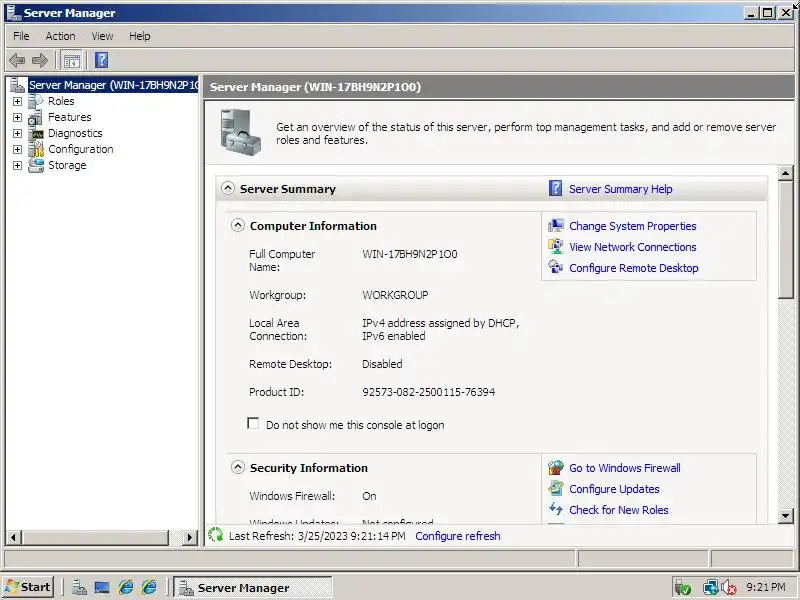Open the View menu
This screenshot has width=800, height=600.
[102, 36]
